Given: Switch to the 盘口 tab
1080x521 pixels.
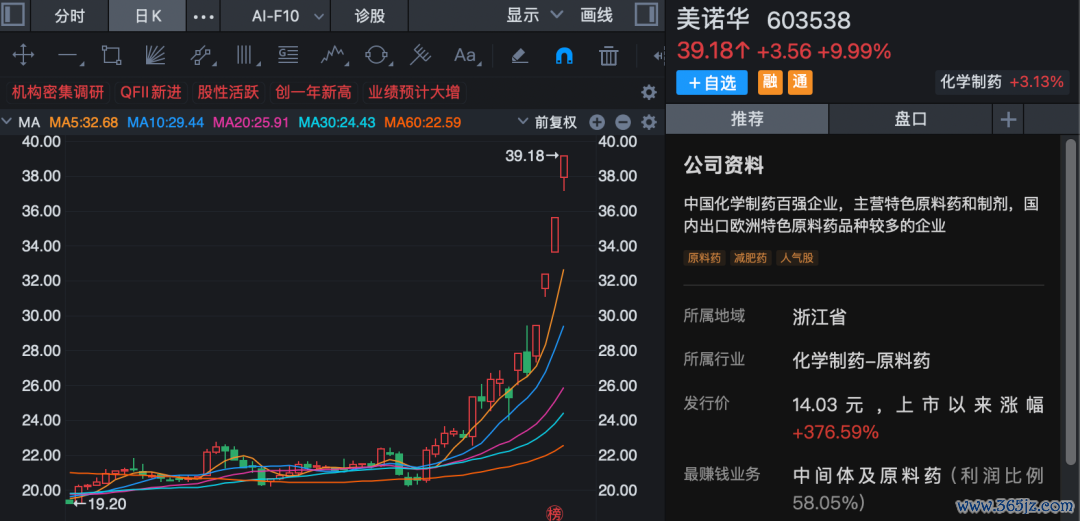Looking at the screenshot, I should tap(911, 119).
